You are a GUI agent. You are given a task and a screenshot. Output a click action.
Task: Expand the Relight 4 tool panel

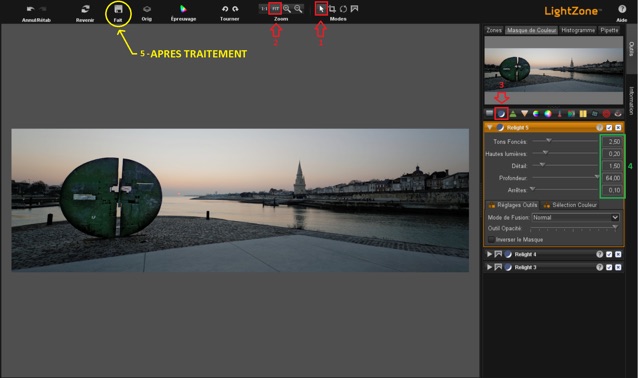point(489,254)
